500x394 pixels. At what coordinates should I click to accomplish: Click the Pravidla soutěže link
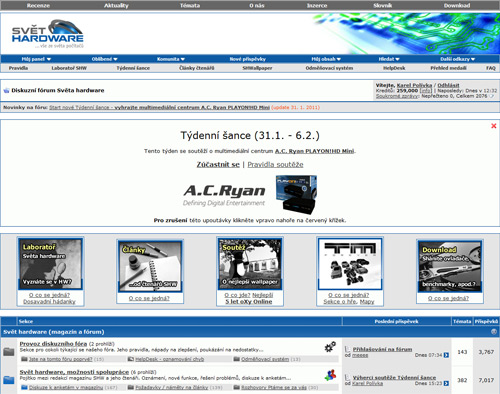click(x=275, y=164)
